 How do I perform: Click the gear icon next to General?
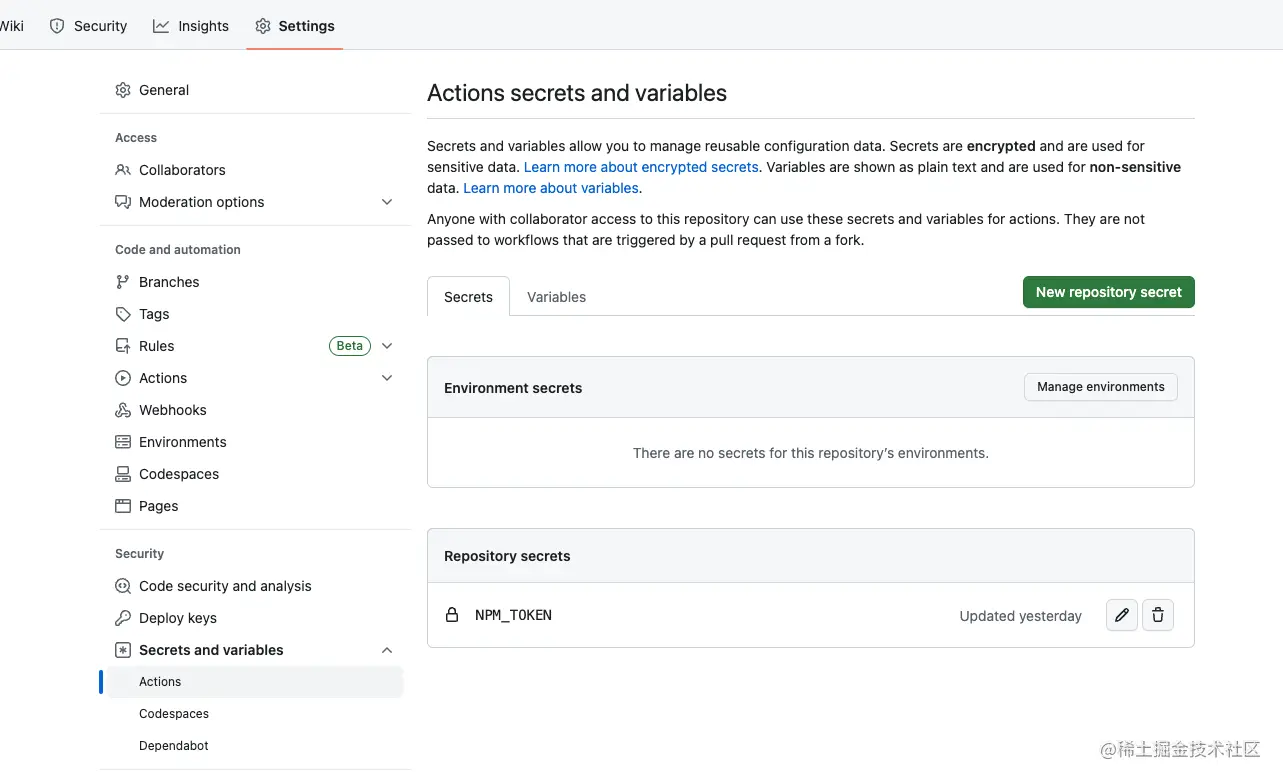tap(123, 90)
